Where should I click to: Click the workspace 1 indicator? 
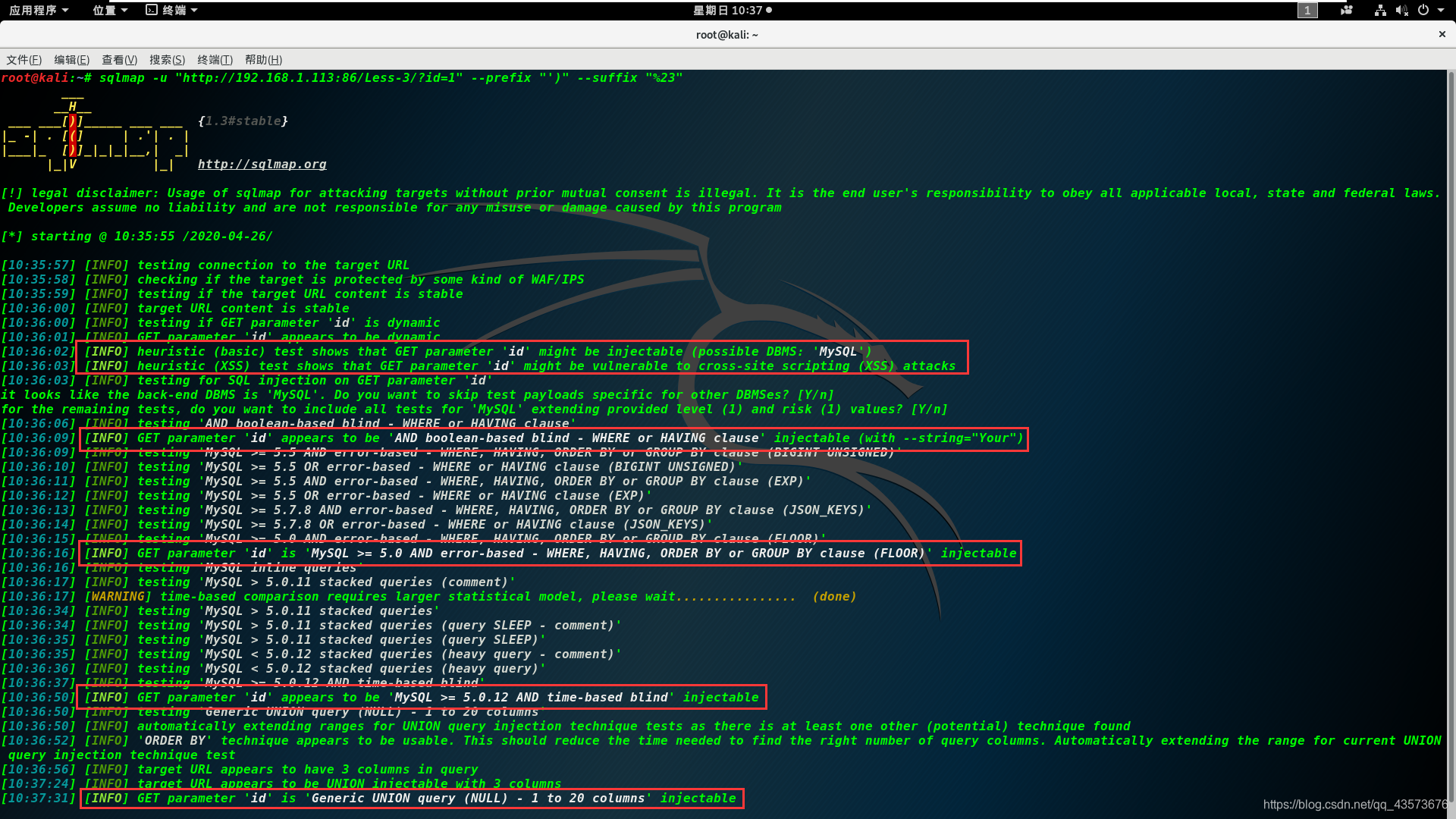point(1307,10)
